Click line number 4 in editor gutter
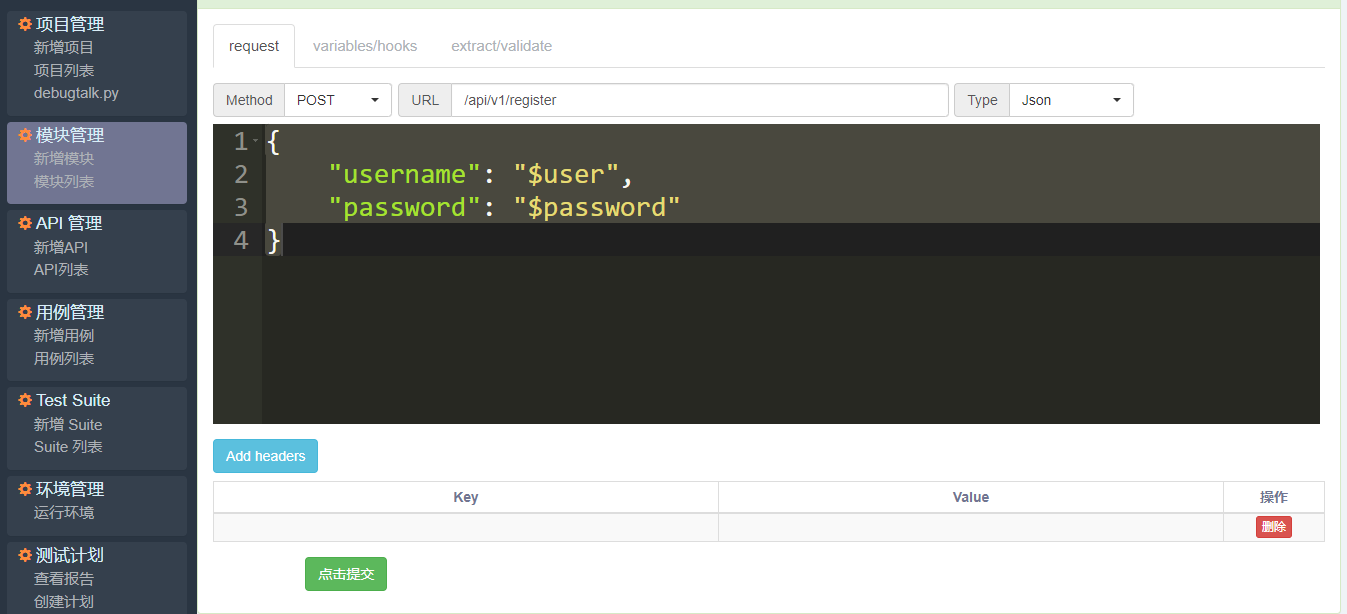Screen dimensions: 1347x614 pyautogui.click(x=241, y=240)
